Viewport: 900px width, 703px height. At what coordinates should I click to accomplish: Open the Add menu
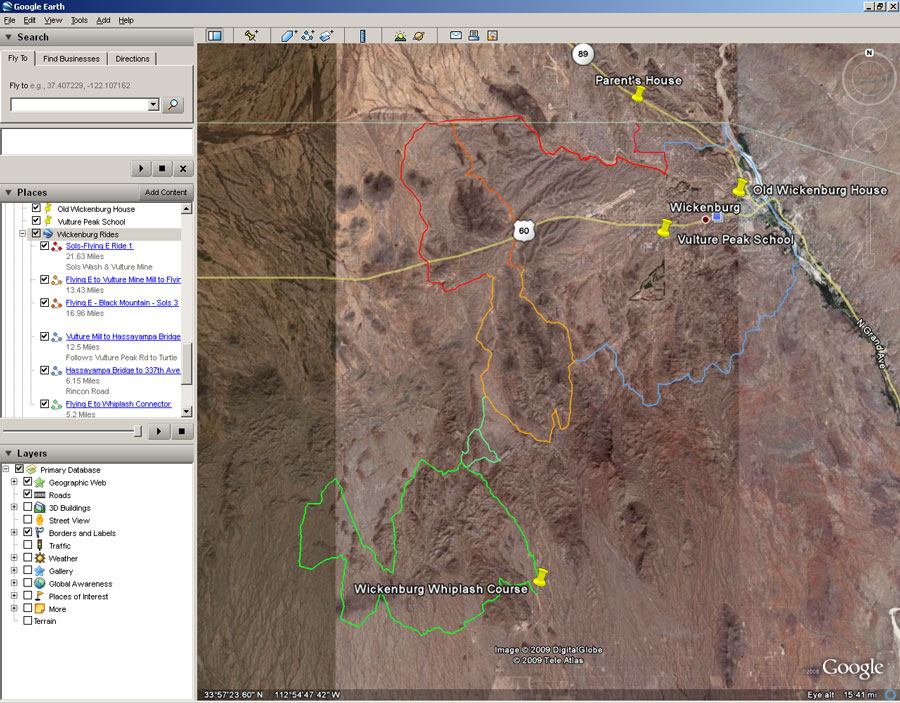point(103,20)
